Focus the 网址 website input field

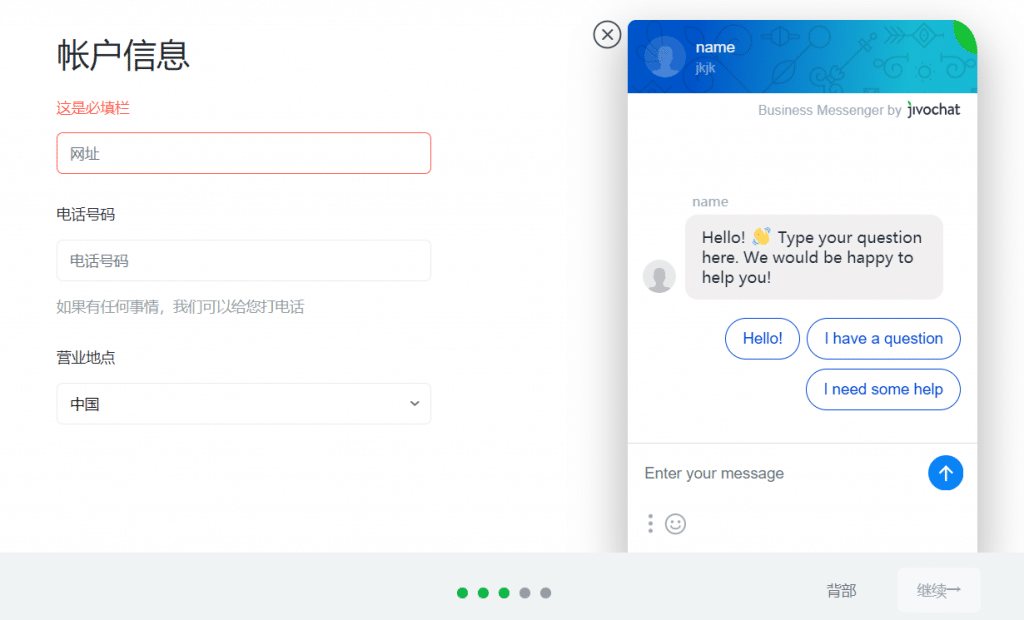point(244,153)
